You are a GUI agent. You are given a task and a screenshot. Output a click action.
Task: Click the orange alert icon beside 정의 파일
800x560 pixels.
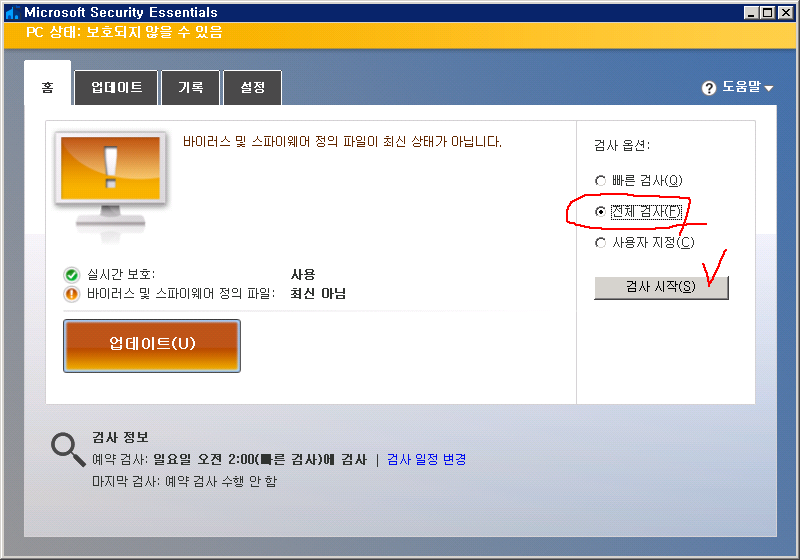(x=71, y=294)
